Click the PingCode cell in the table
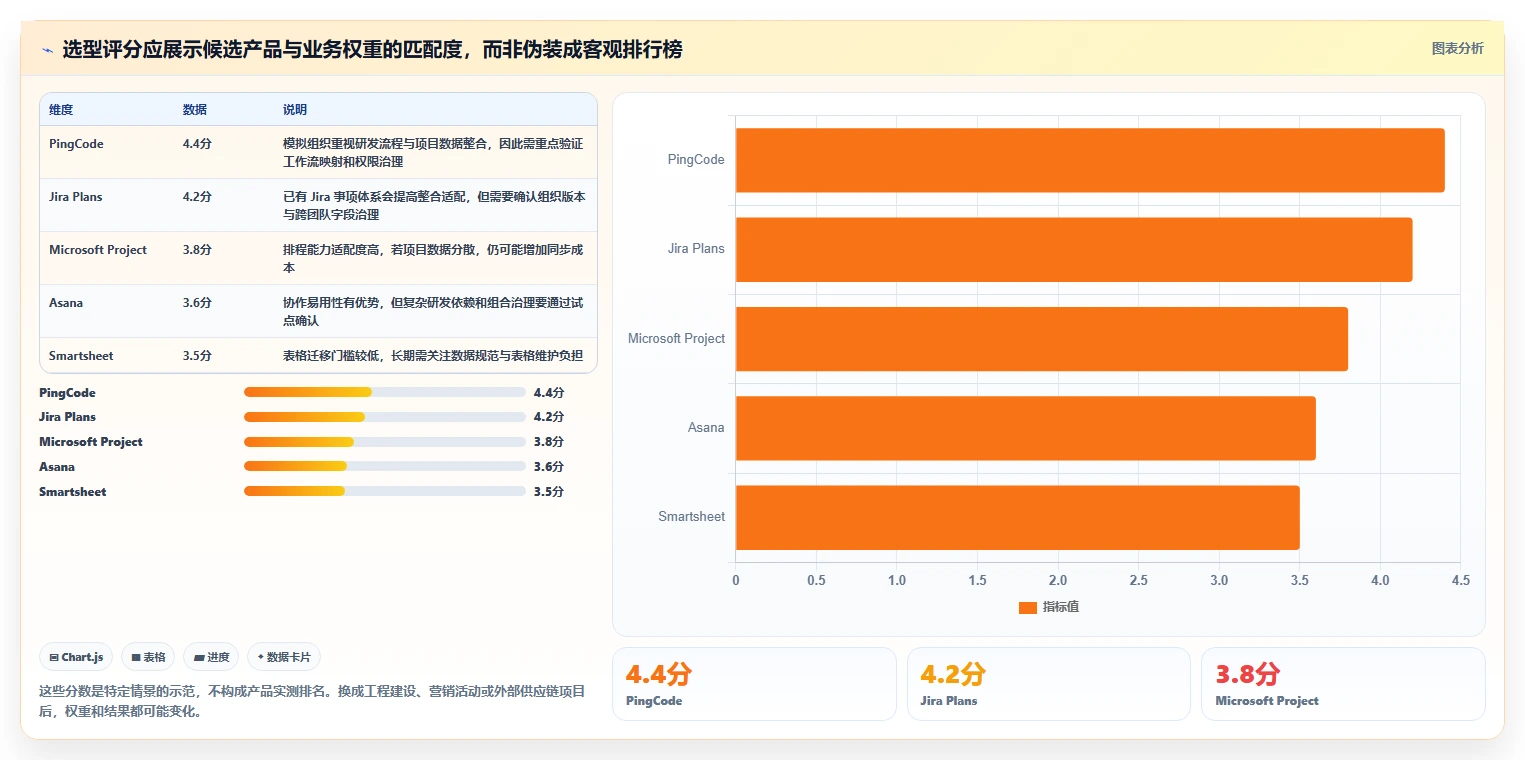Image resolution: width=1525 pixels, height=760 pixels. (76, 144)
